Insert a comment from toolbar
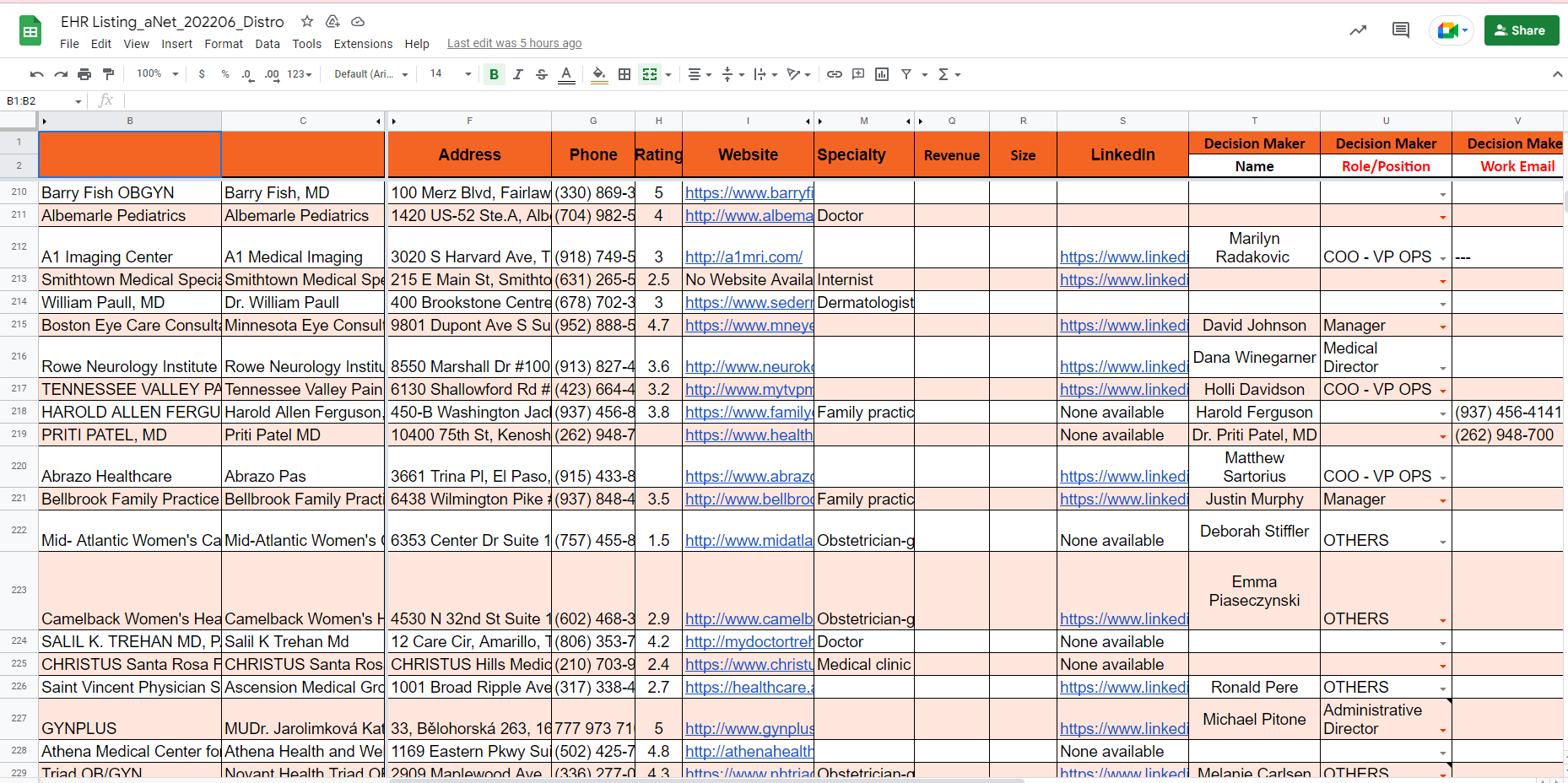 tap(858, 74)
